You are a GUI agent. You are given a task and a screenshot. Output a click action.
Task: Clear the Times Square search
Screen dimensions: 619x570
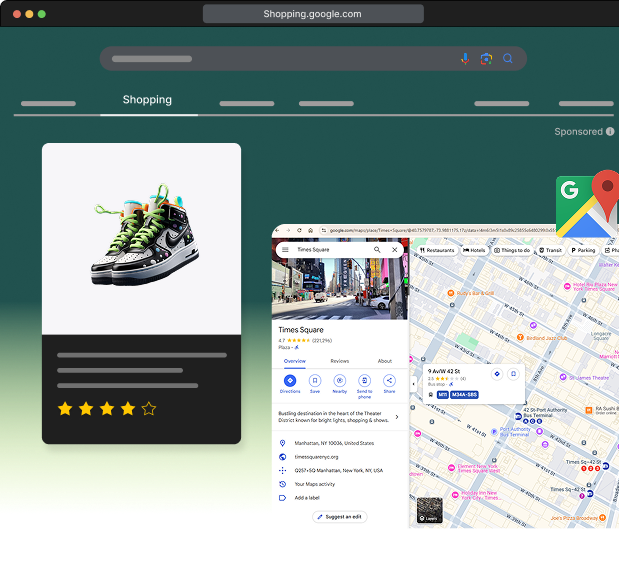click(x=394, y=249)
